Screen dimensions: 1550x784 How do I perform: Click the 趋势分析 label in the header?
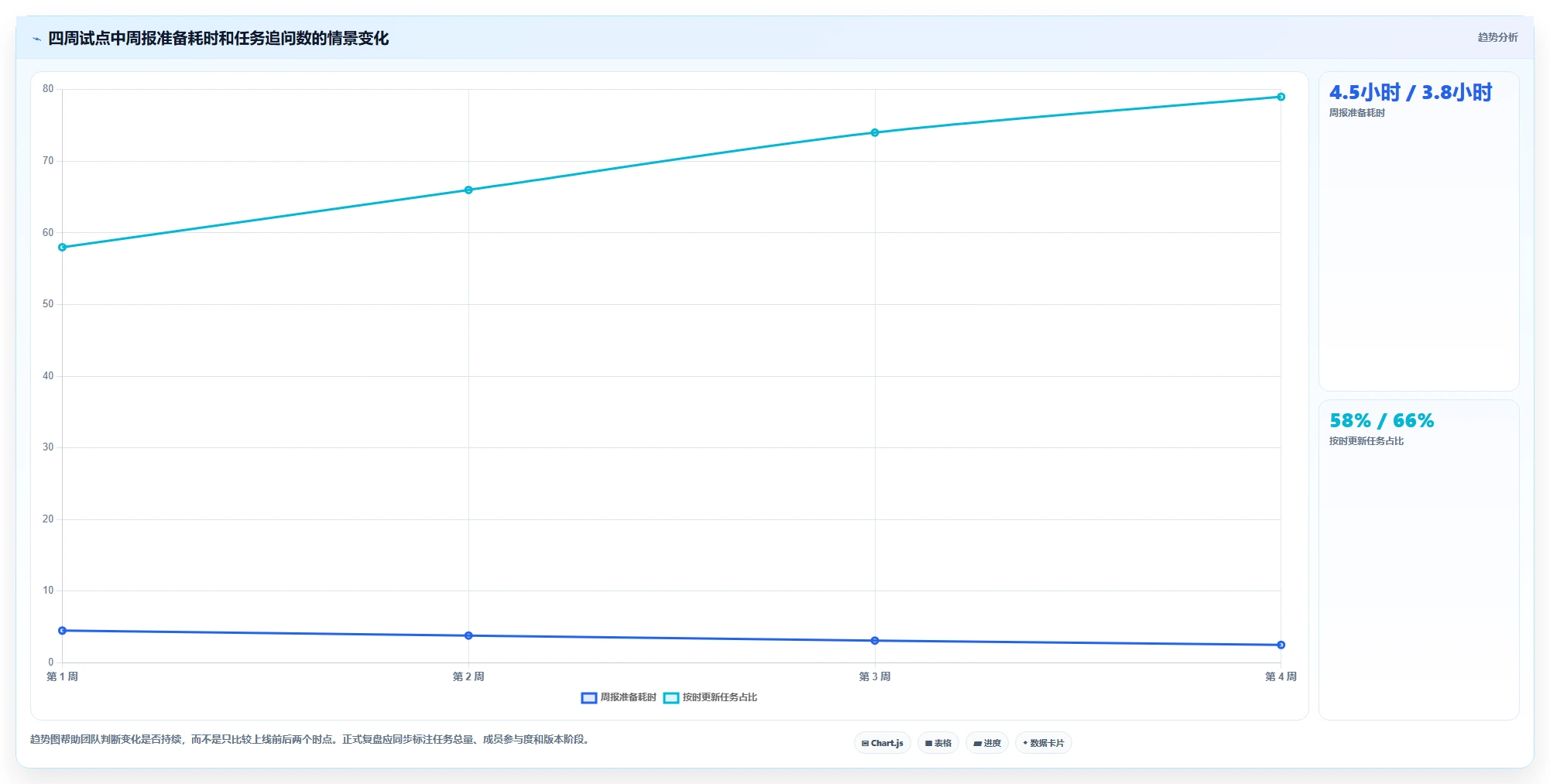click(1497, 37)
